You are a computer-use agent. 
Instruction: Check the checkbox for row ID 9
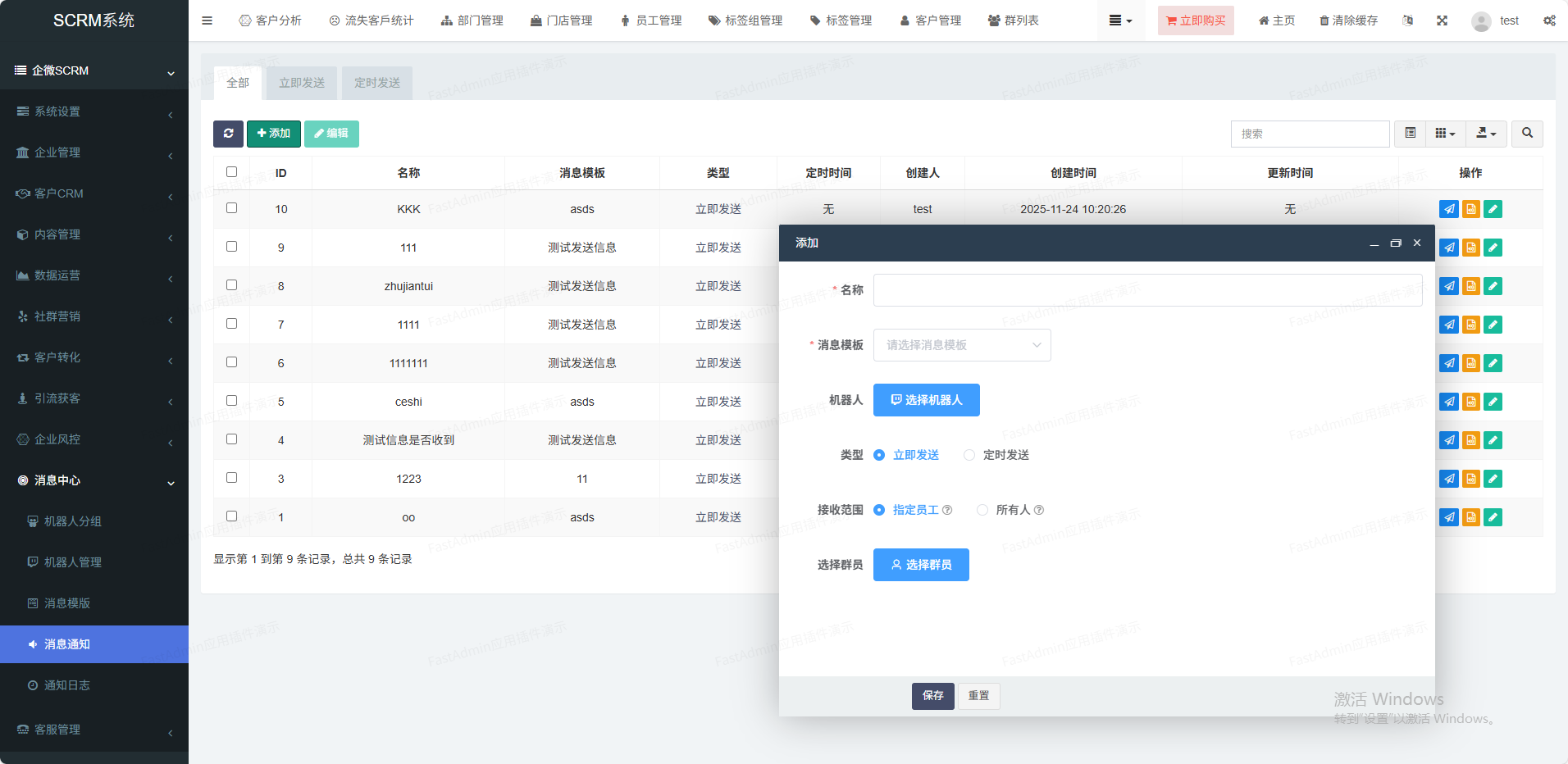(231, 247)
